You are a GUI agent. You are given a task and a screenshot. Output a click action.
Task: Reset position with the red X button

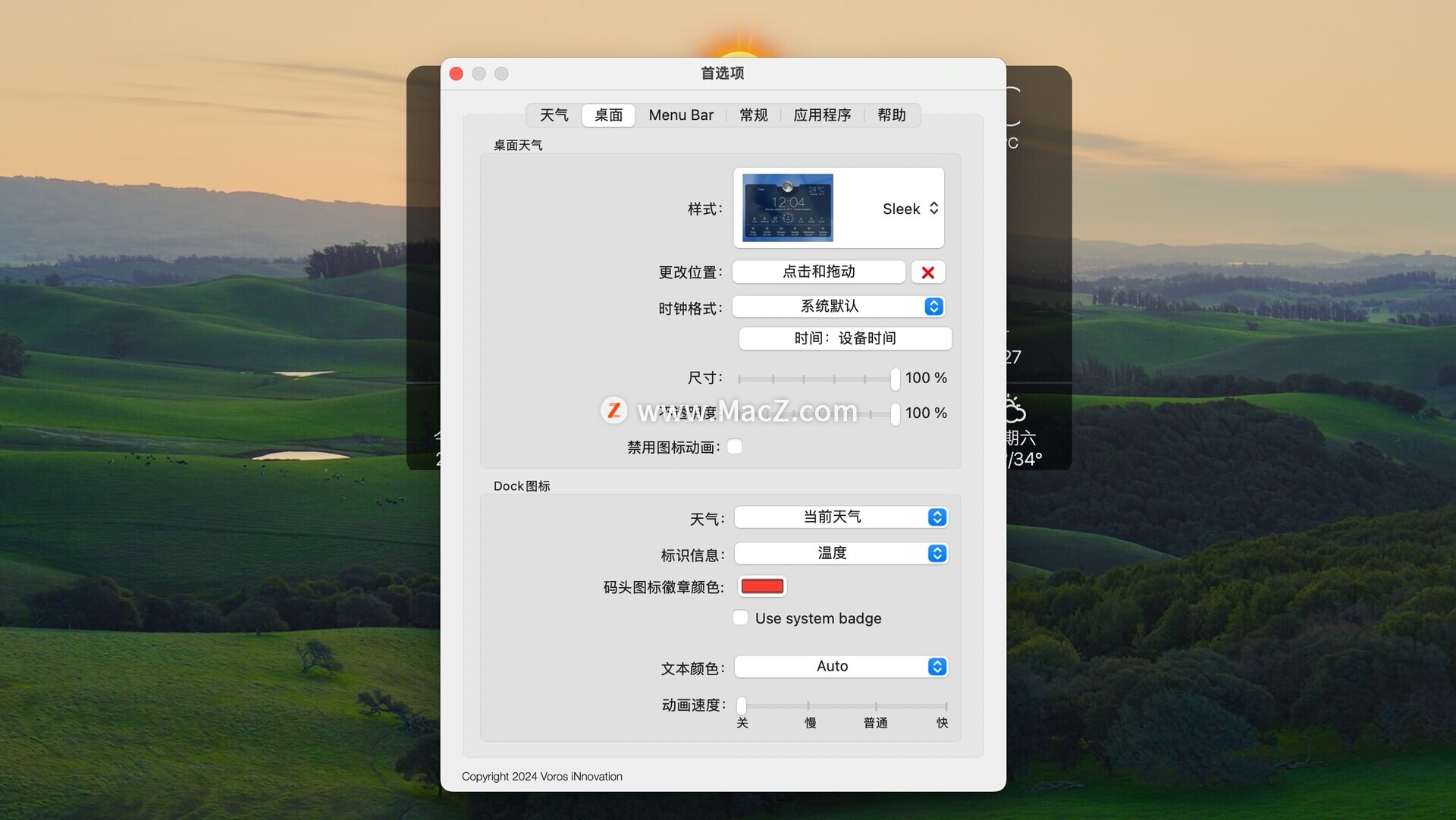927,272
